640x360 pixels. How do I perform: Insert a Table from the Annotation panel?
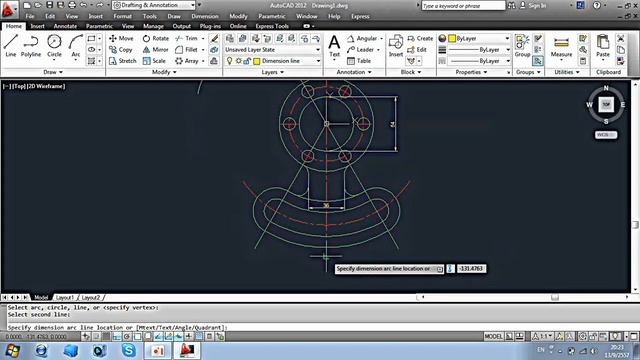[x=359, y=61]
